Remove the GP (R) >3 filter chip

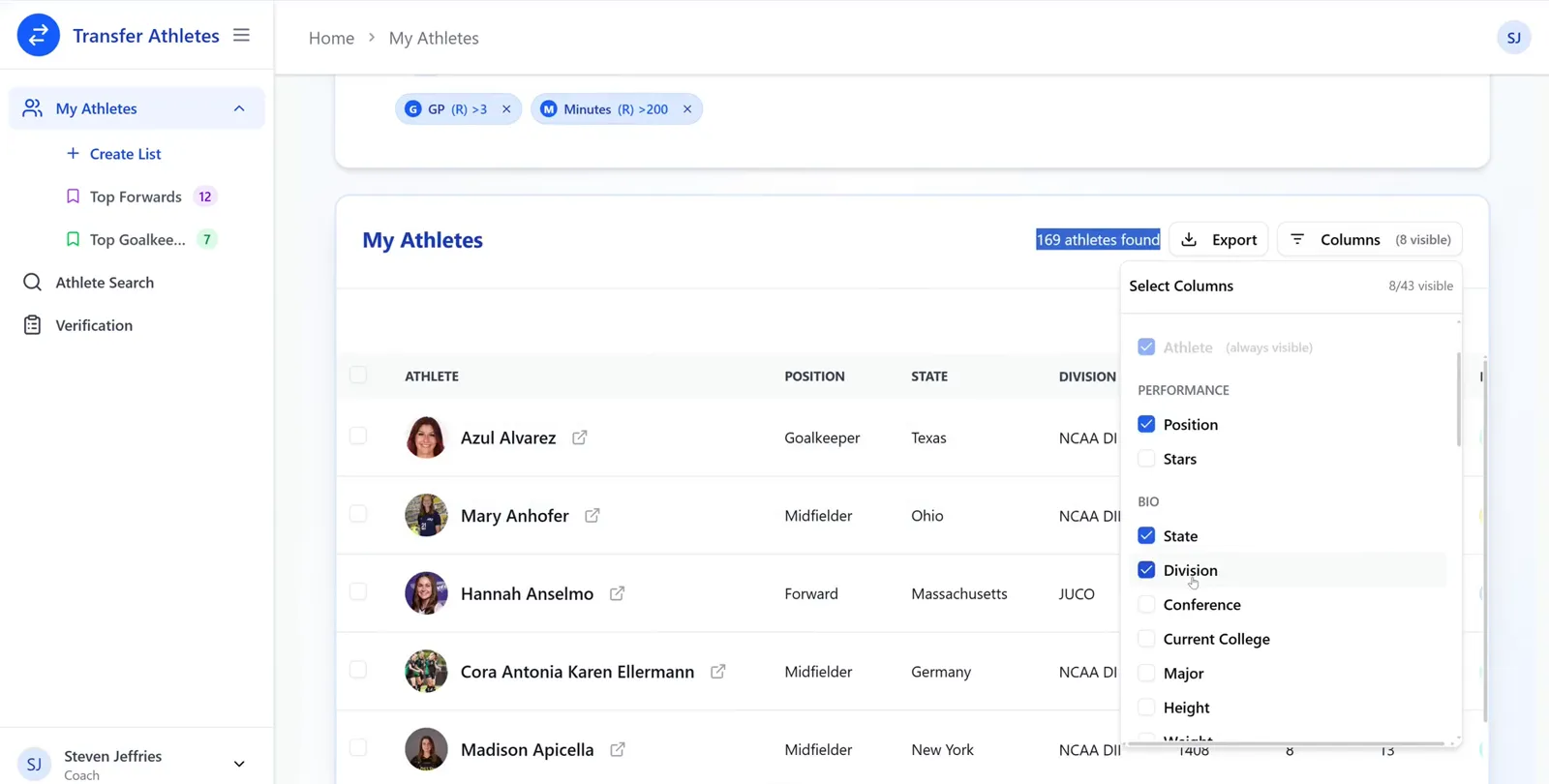pos(506,109)
